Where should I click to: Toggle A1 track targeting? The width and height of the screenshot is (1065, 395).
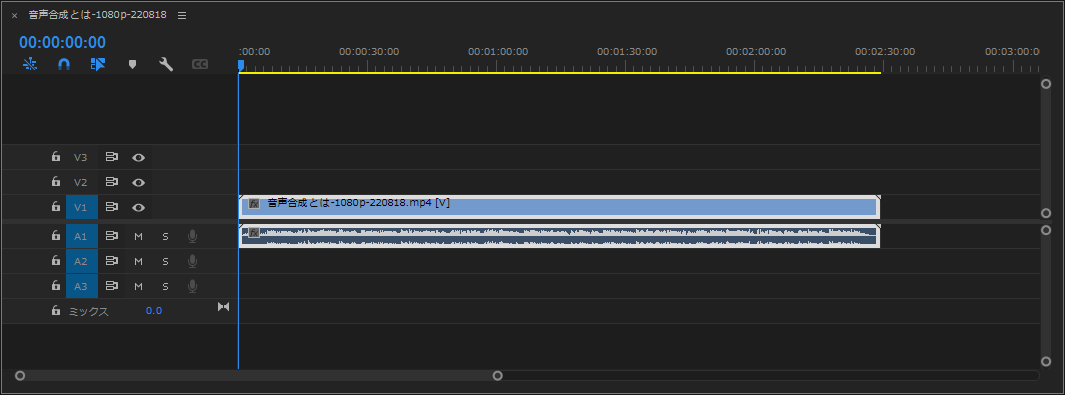[81, 236]
